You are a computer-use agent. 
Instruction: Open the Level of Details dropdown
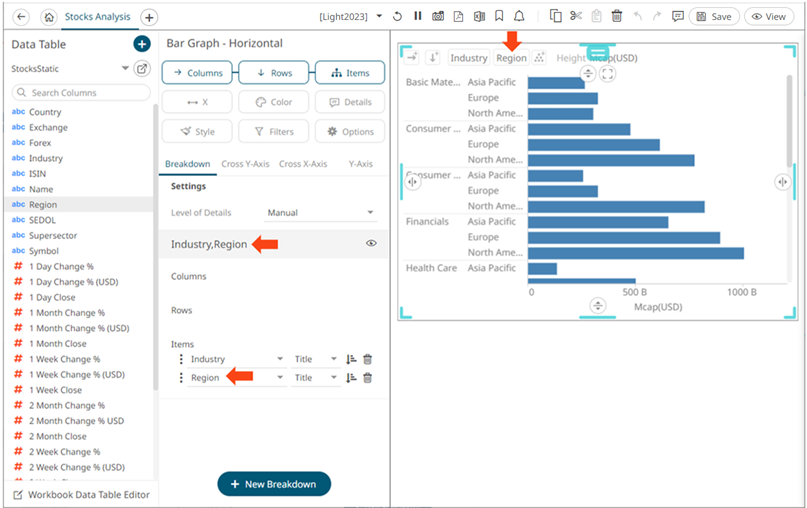click(x=320, y=213)
